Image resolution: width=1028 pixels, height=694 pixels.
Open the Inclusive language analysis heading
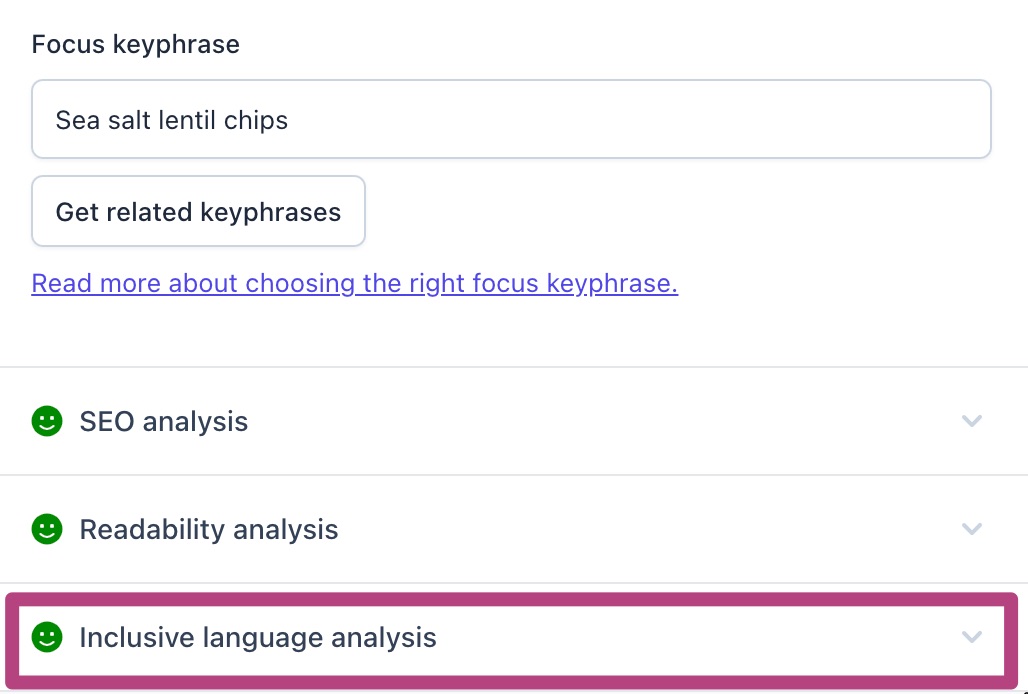pos(258,638)
